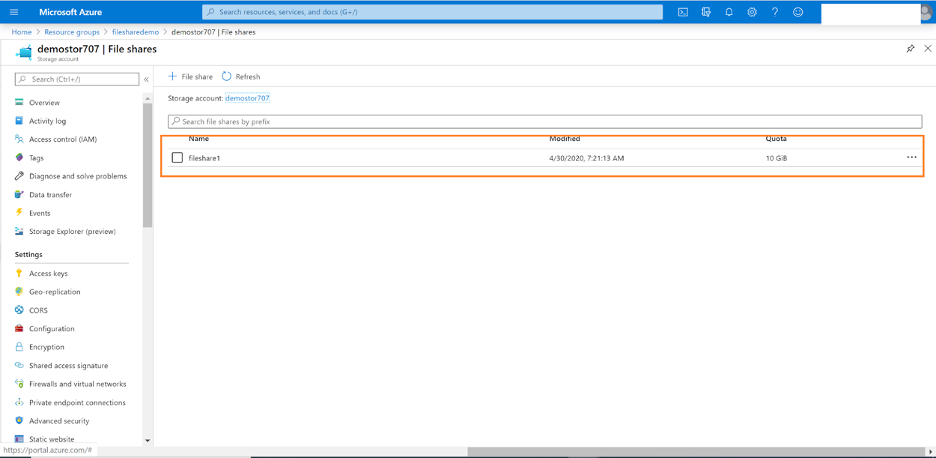
Task: Open Access keys in Settings
Action: tap(48, 273)
